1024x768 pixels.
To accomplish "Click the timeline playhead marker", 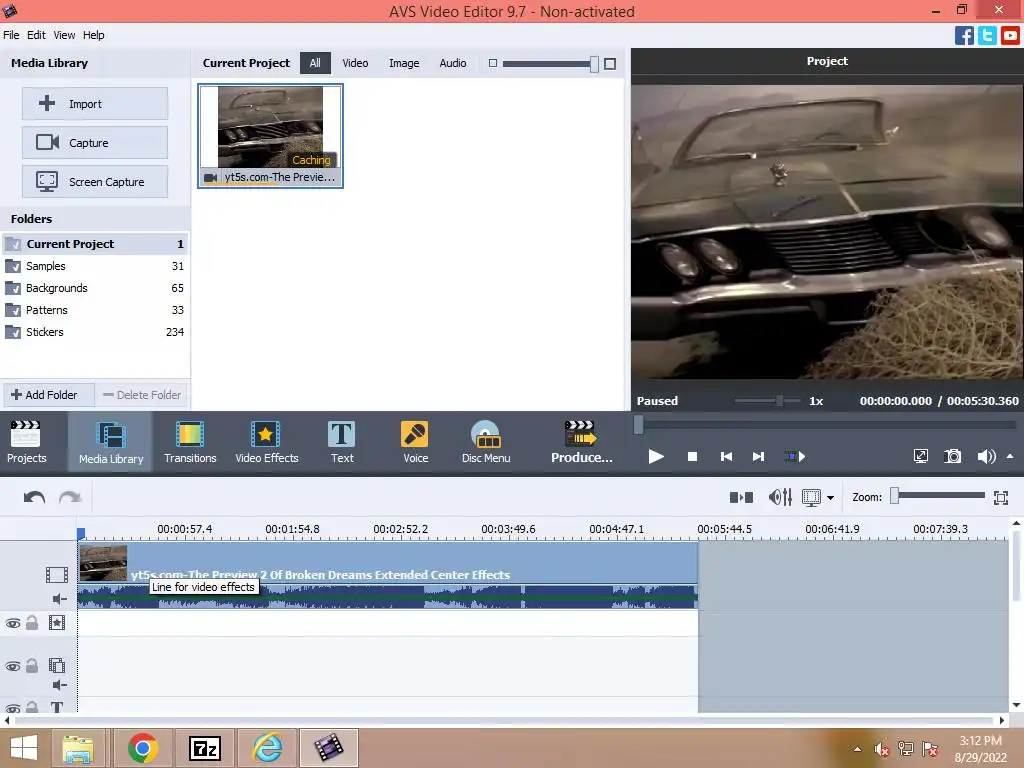I will (x=81, y=534).
